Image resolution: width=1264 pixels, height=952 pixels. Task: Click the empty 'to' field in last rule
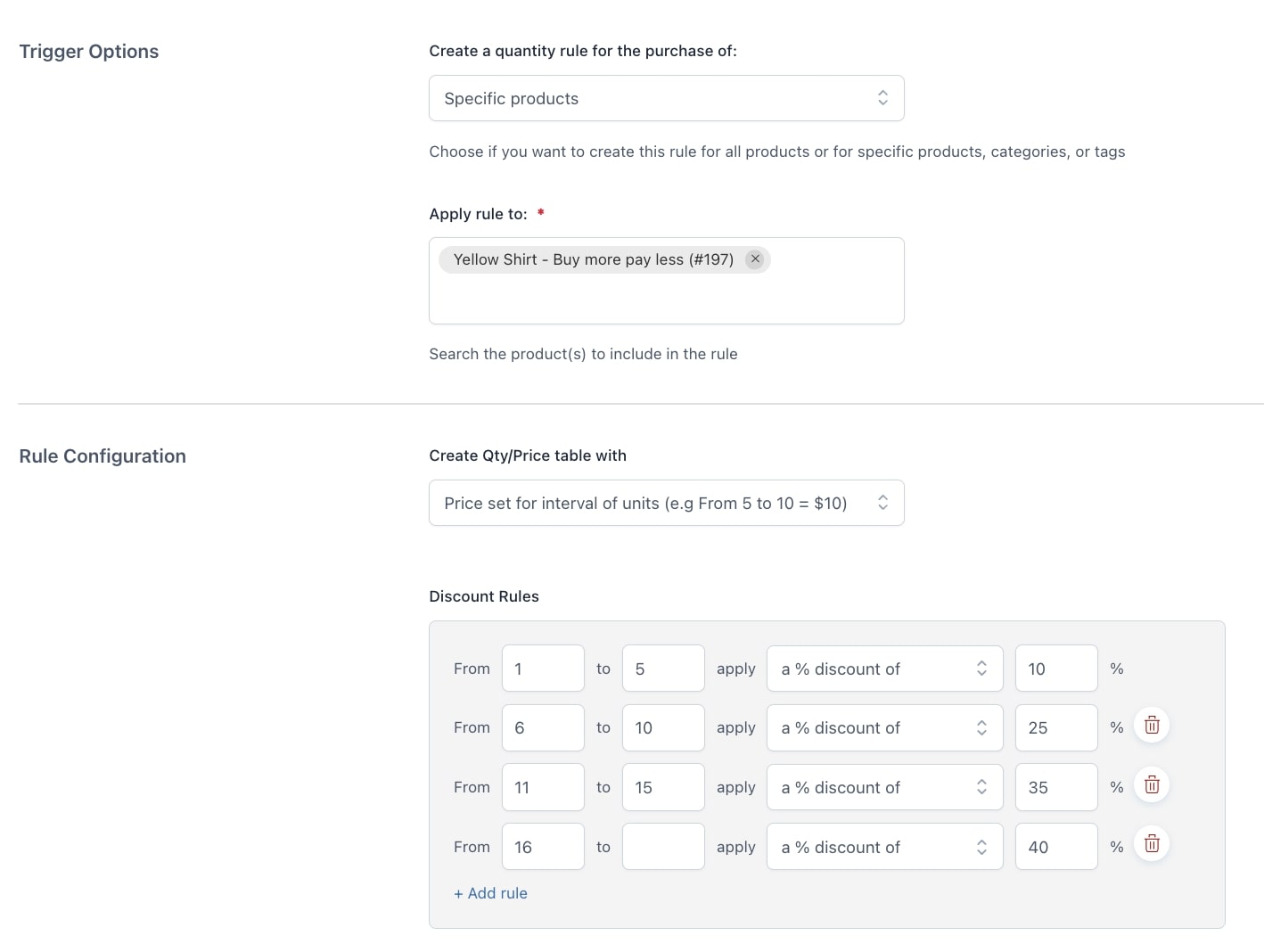pos(662,848)
